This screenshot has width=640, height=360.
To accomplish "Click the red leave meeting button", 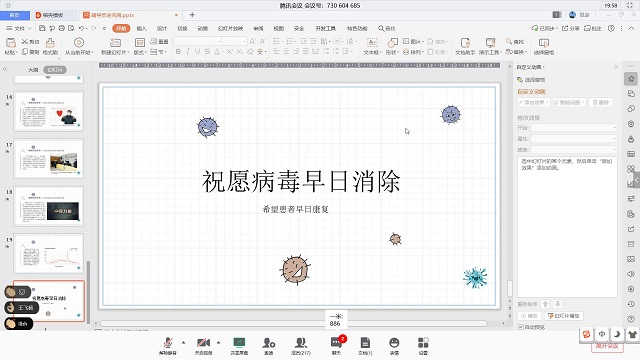I will click(607, 346).
